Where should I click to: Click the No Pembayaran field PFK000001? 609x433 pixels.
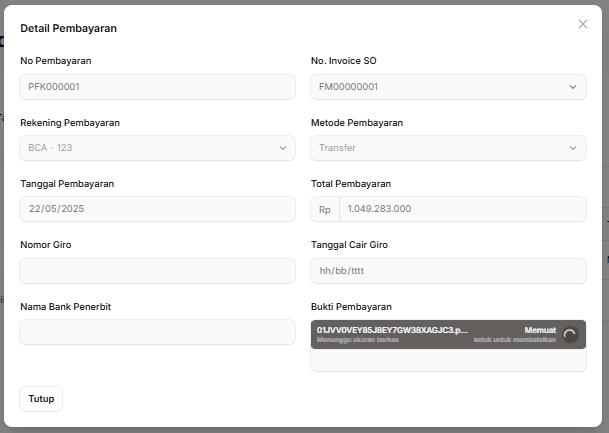(x=157, y=87)
